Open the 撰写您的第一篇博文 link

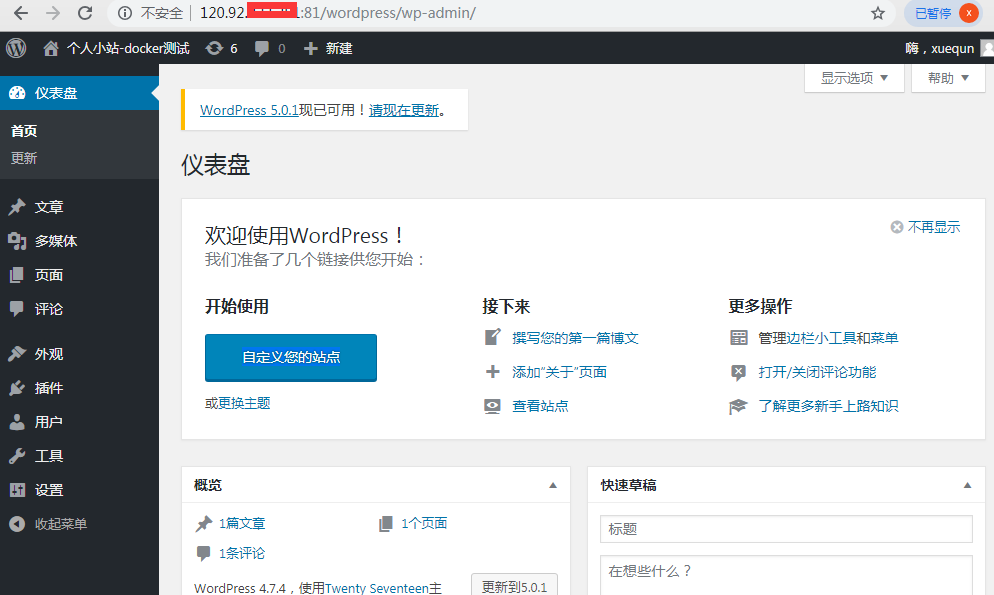(x=575, y=338)
